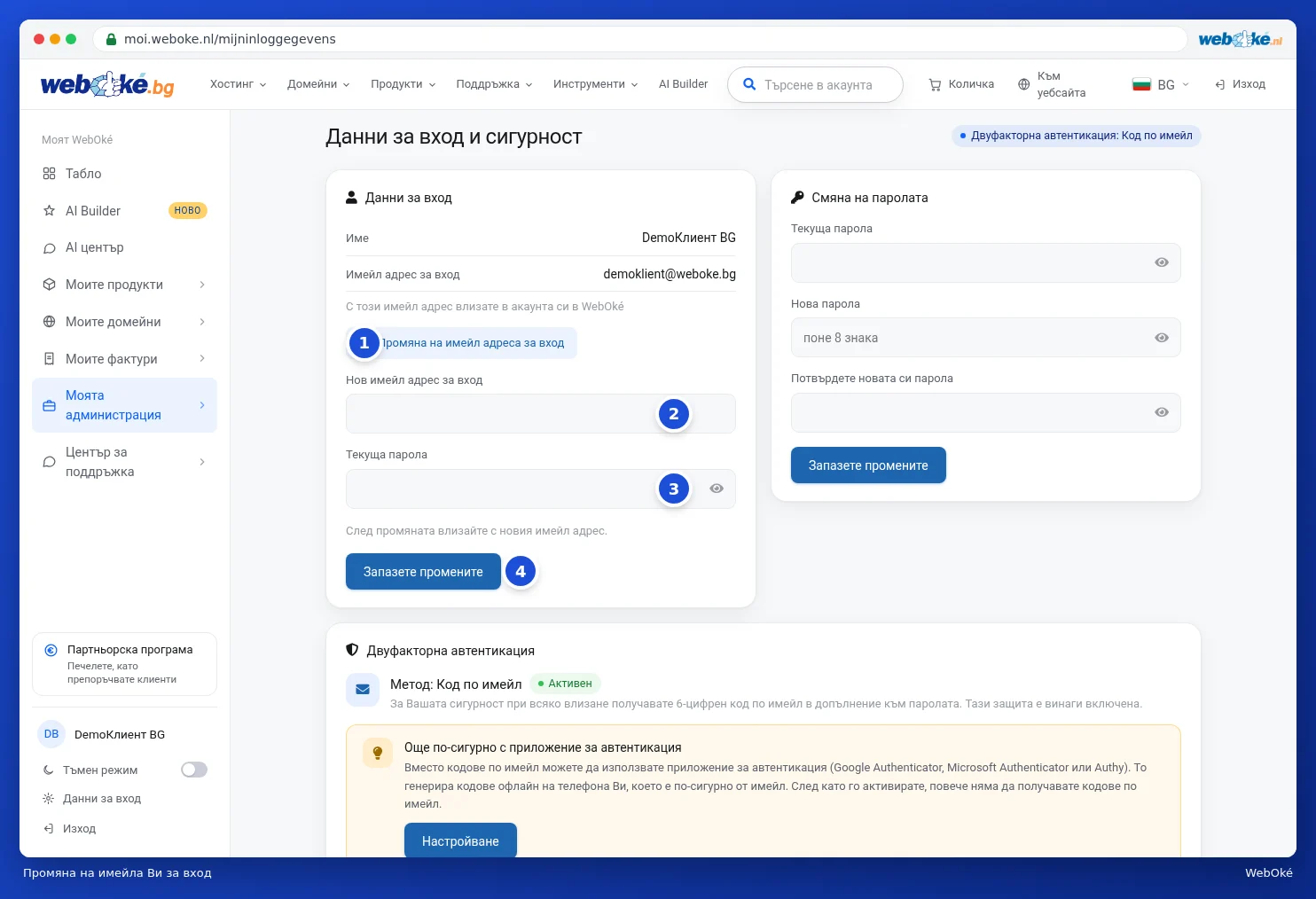This screenshot has width=1316, height=899.
Task: Save changes in Смяна на паролата card
Action: [x=868, y=465]
